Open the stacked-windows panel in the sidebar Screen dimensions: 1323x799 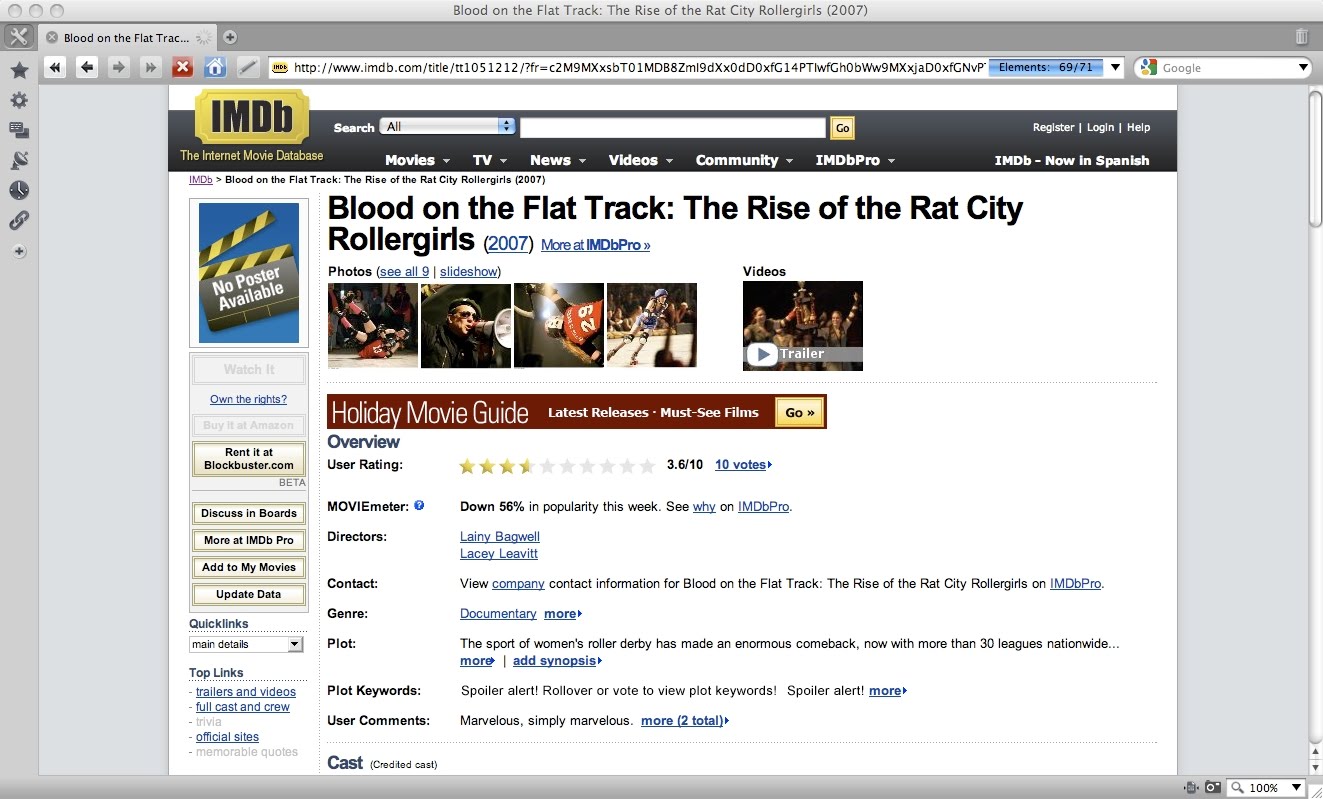point(19,130)
